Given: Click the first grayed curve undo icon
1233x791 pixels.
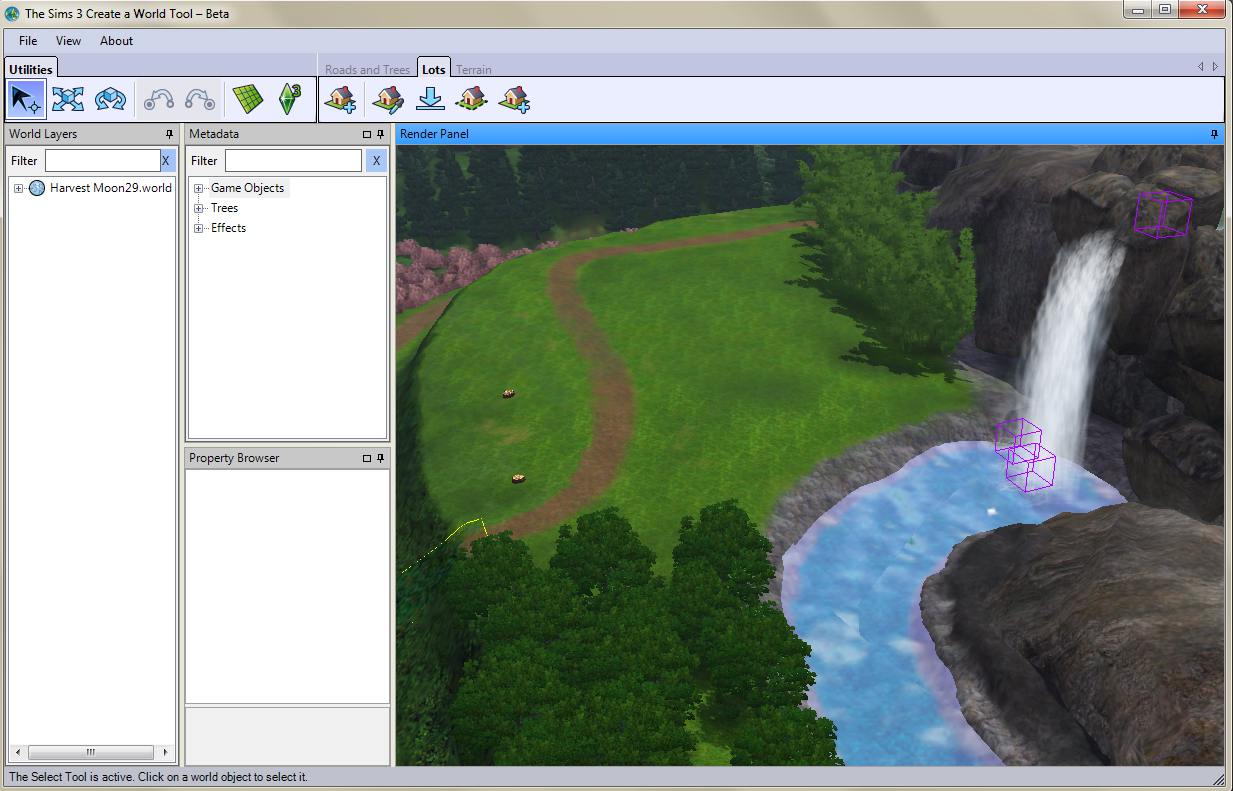Looking at the screenshot, I should (159, 99).
